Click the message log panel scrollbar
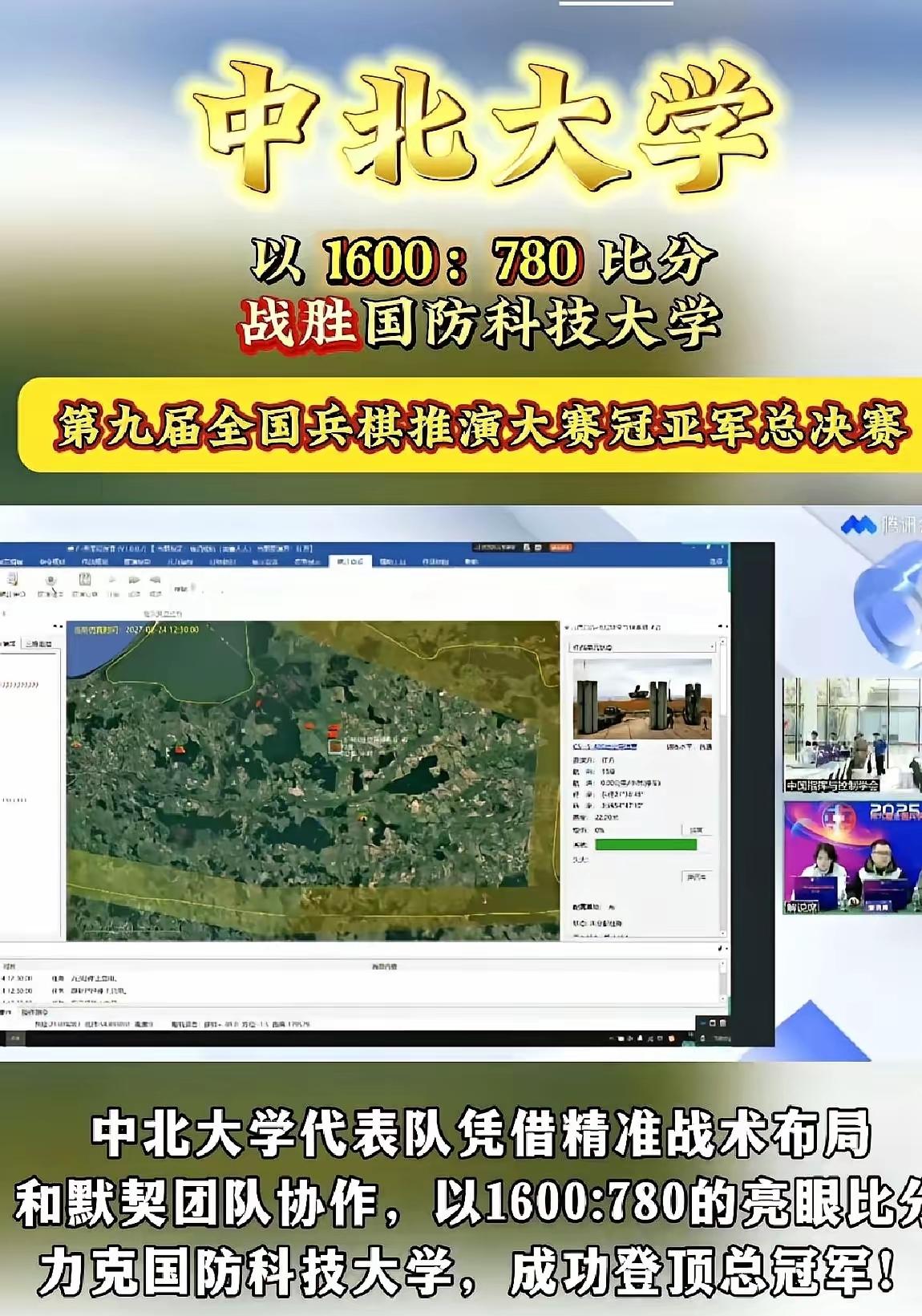 pyautogui.click(x=722, y=982)
